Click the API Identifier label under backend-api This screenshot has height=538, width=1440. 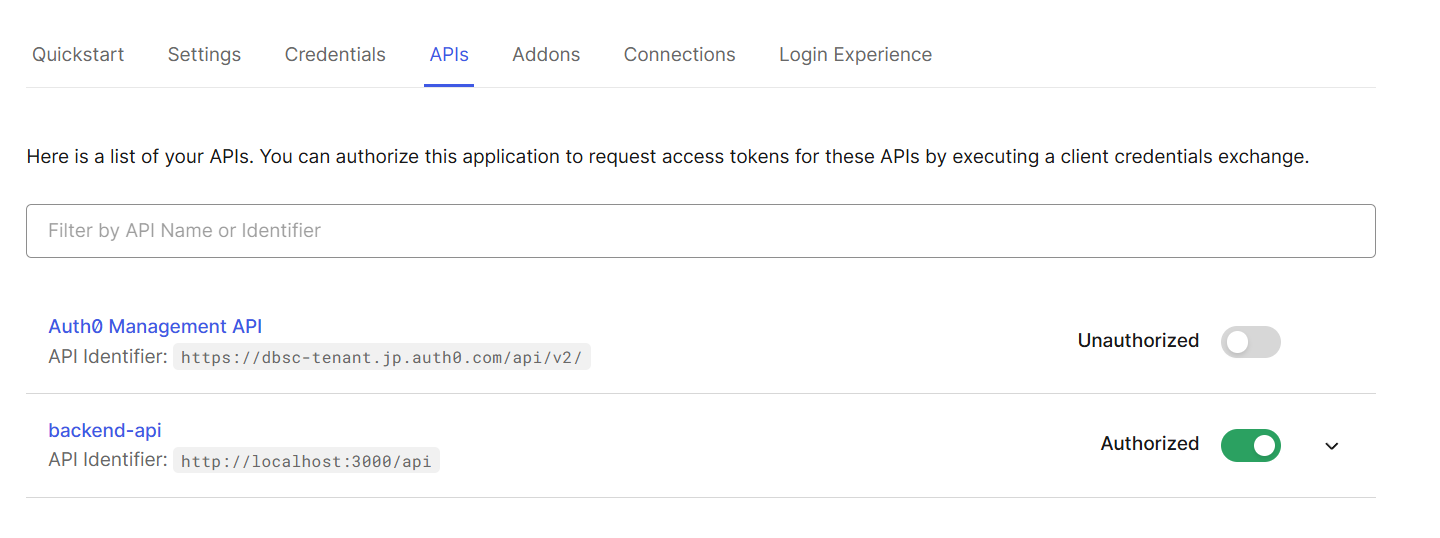pos(107,460)
